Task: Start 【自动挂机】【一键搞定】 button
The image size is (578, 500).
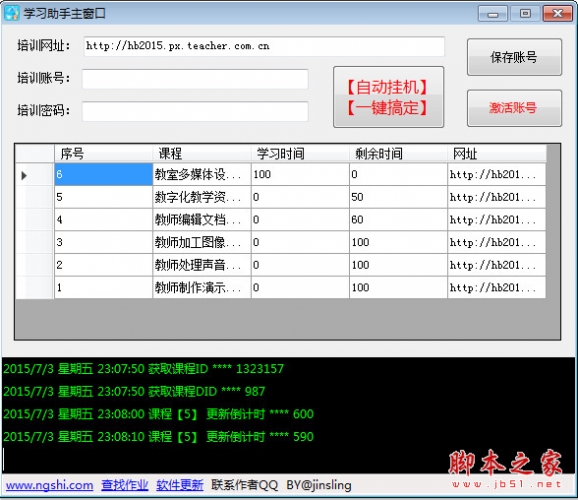Action: [389, 97]
